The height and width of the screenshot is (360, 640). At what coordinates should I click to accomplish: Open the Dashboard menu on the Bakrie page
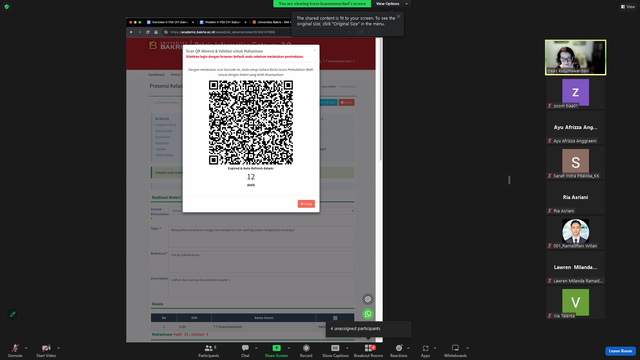pos(156,75)
